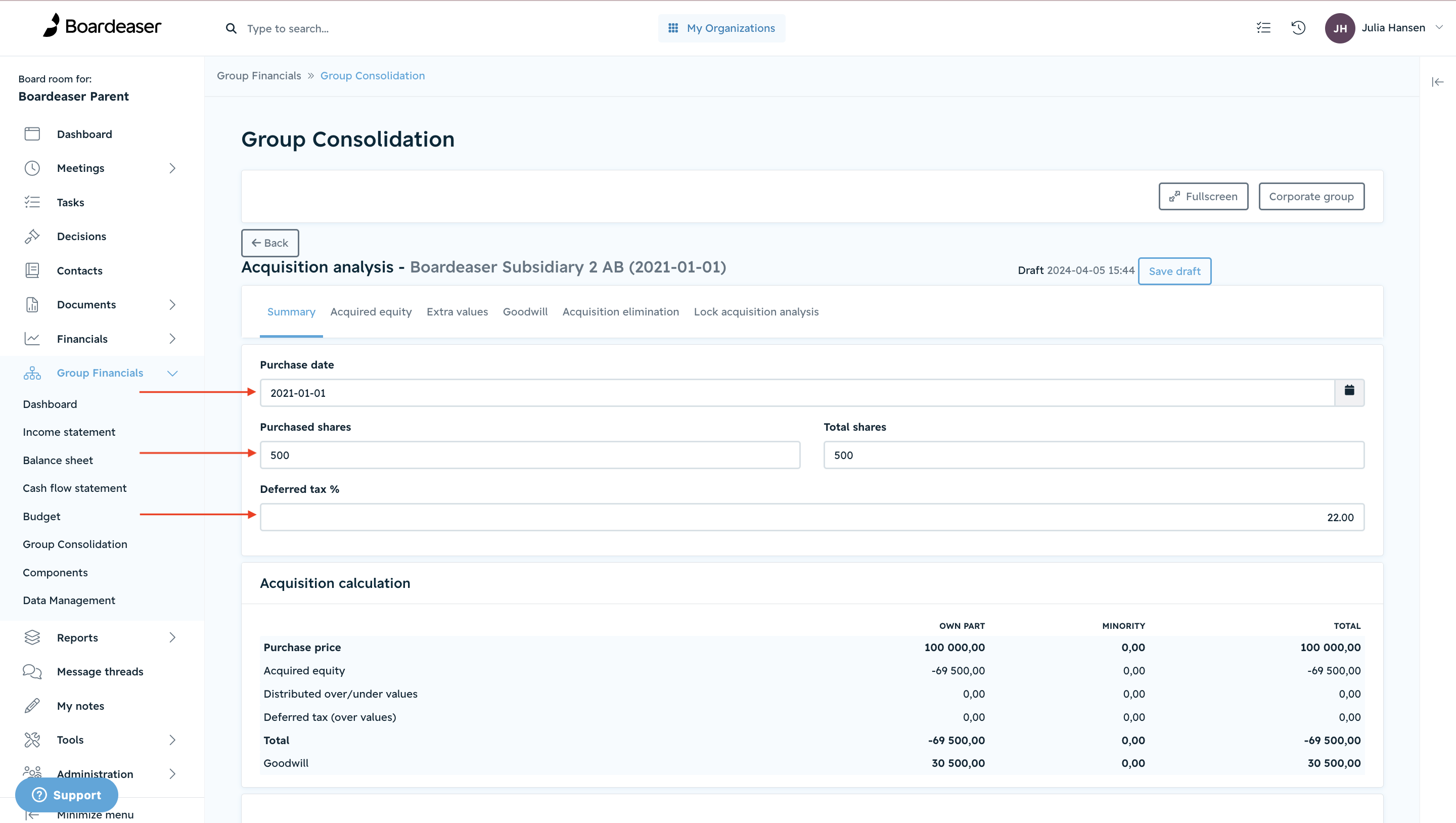Open the Extra values tab
This screenshot has width=1456, height=823.
pos(457,312)
